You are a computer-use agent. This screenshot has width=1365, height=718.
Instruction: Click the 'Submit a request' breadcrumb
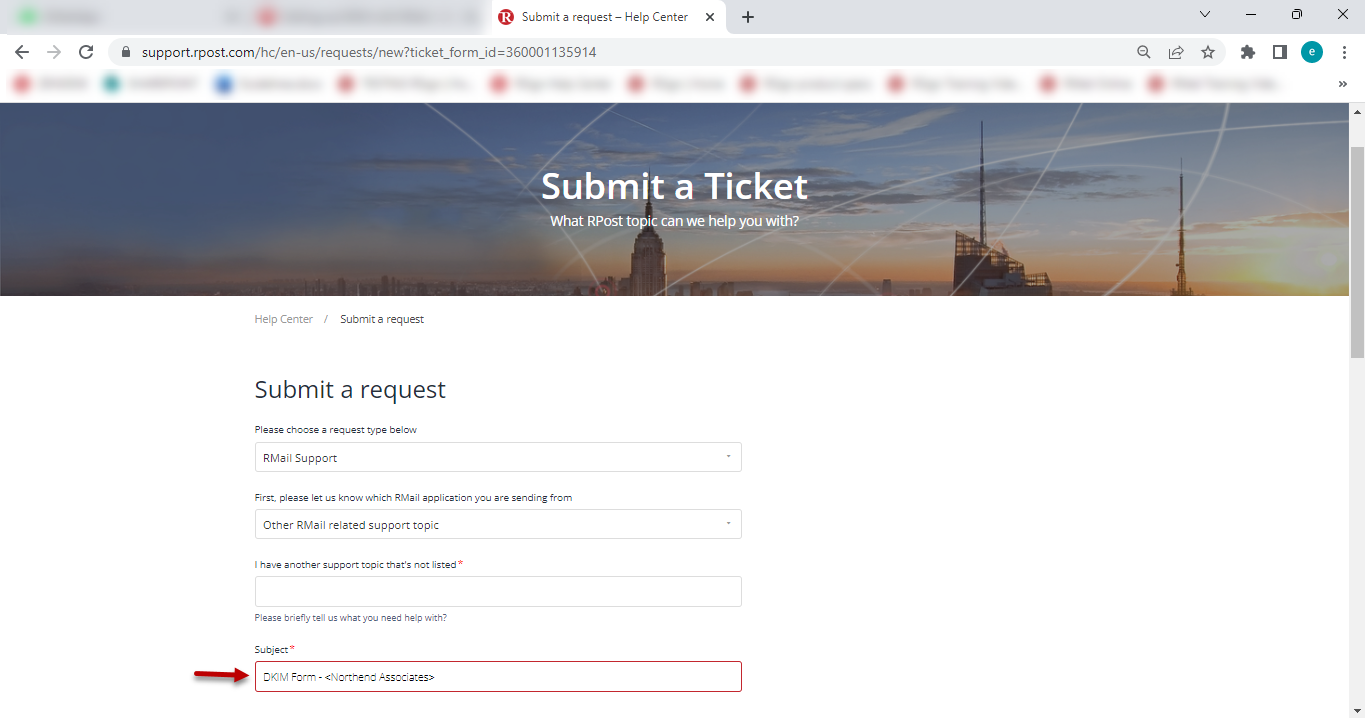382,319
